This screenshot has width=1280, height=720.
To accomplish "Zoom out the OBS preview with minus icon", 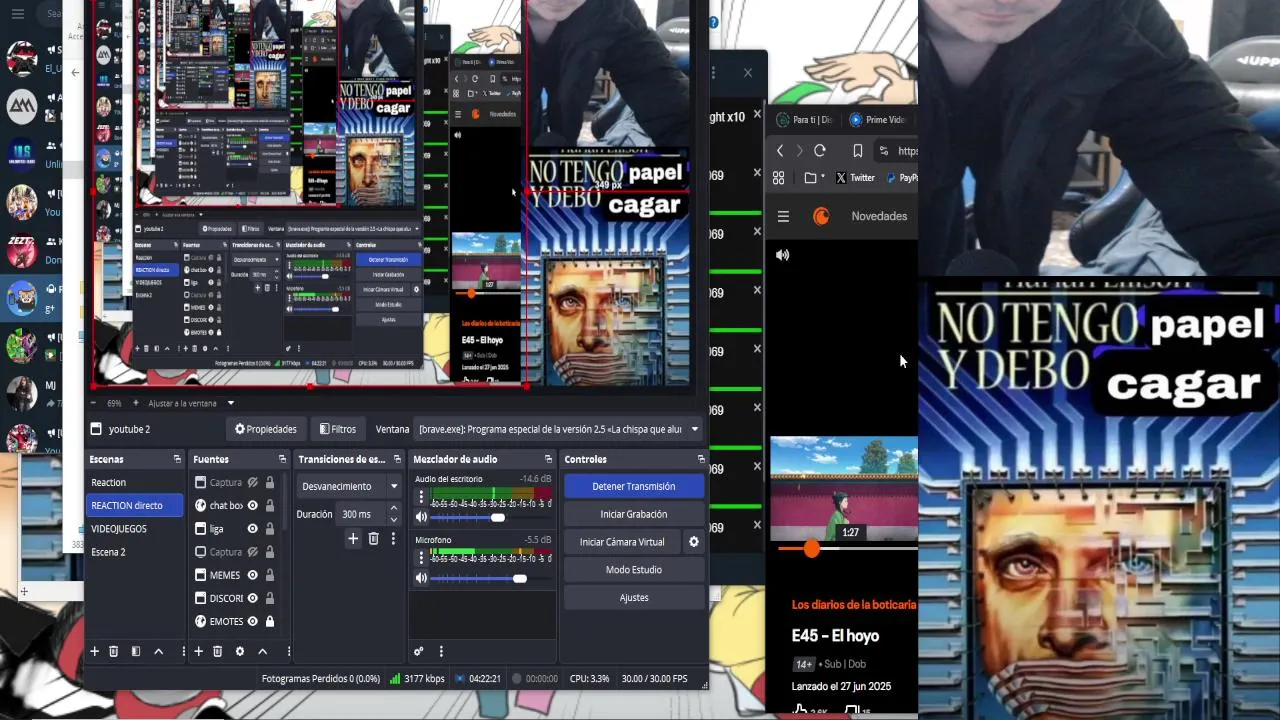I will point(95,403).
